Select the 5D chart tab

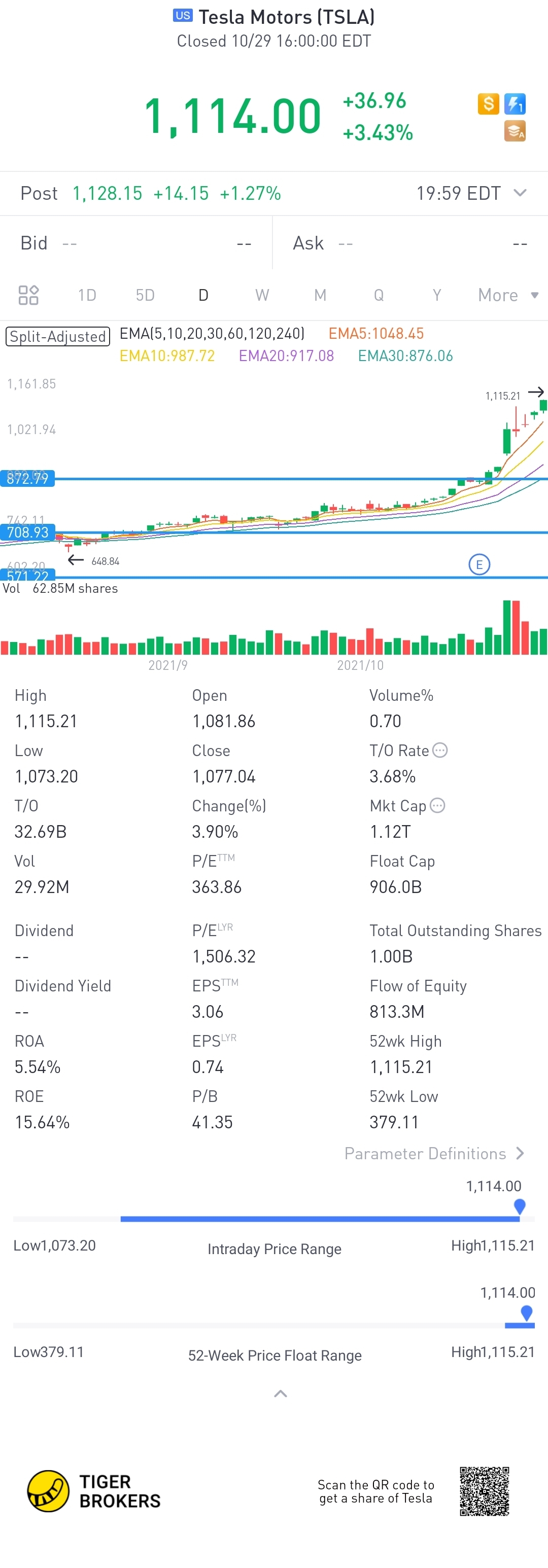click(145, 295)
